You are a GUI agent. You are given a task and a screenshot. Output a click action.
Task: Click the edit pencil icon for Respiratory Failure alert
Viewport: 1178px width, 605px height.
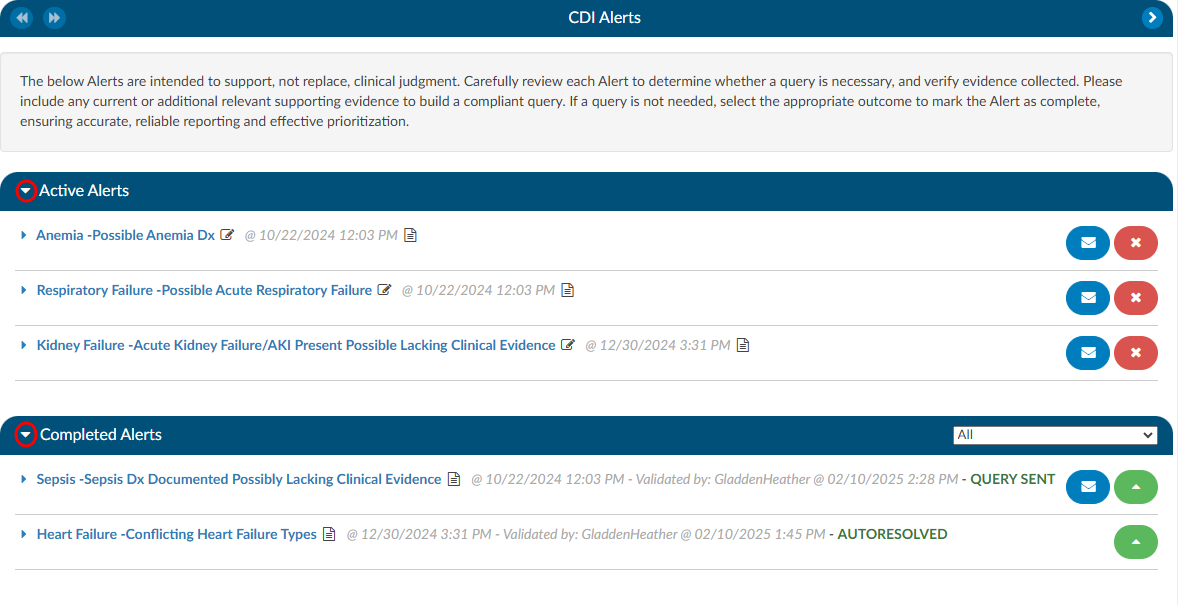pyautogui.click(x=385, y=290)
